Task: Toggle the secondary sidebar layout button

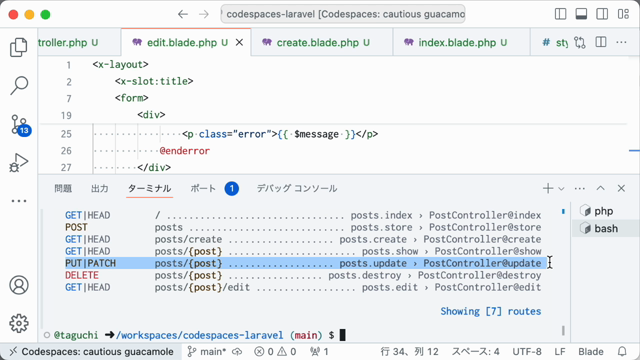Action: 602,14
